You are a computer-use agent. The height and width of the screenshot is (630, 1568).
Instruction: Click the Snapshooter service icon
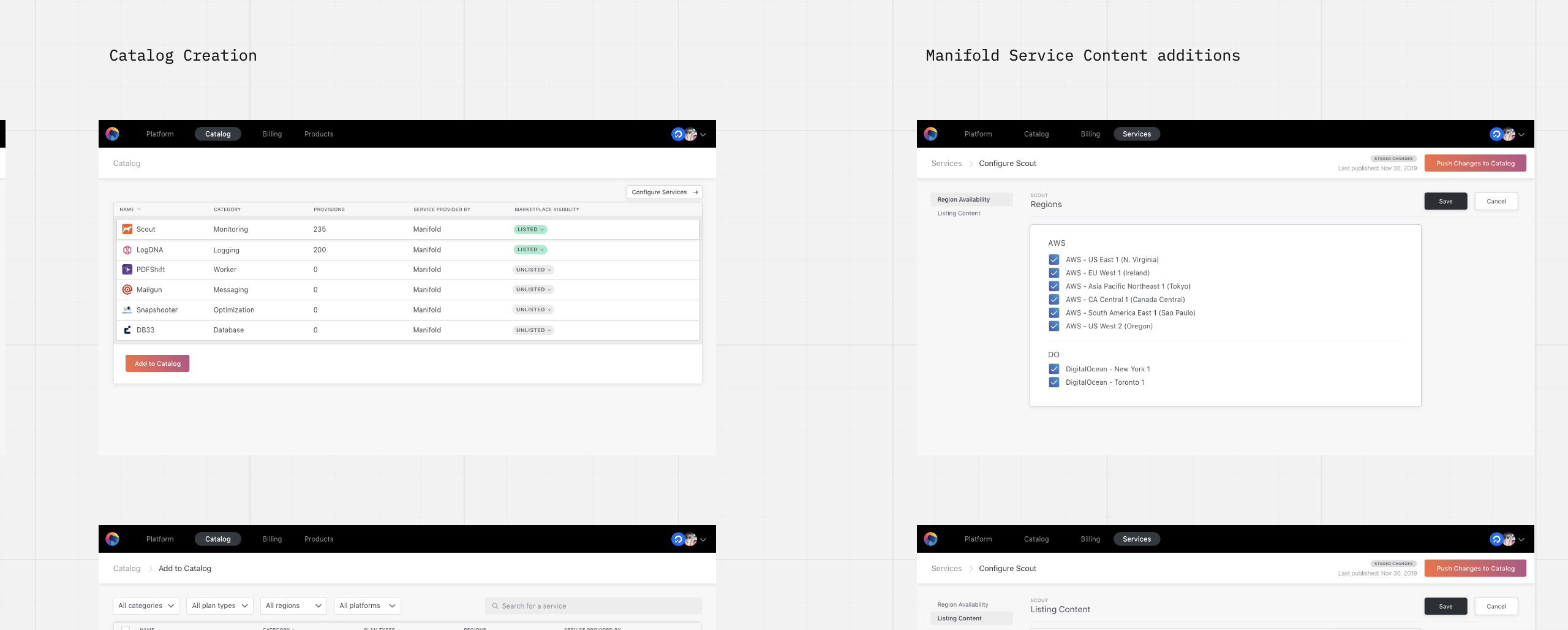coord(127,310)
